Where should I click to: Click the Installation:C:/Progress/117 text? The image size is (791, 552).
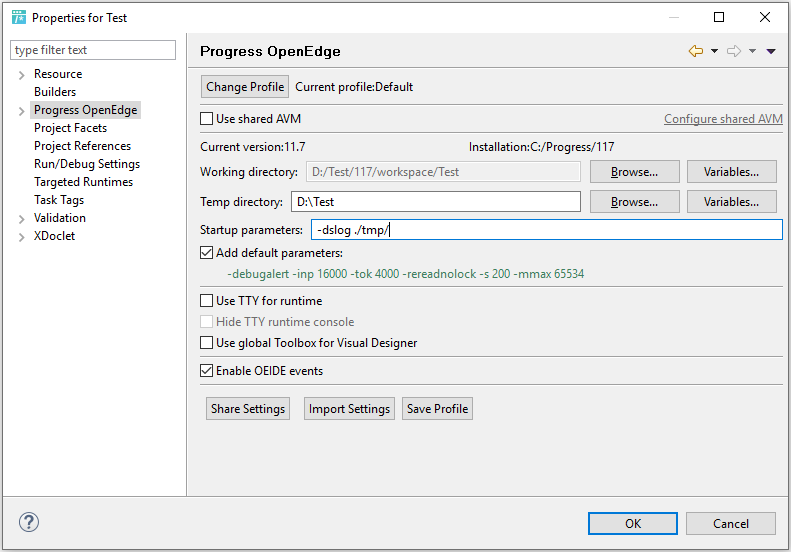click(541, 147)
